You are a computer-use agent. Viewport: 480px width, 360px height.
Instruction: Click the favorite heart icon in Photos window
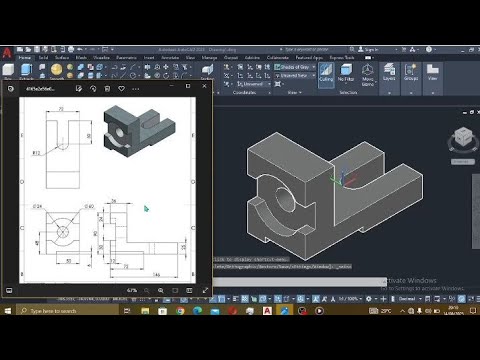point(121,89)
